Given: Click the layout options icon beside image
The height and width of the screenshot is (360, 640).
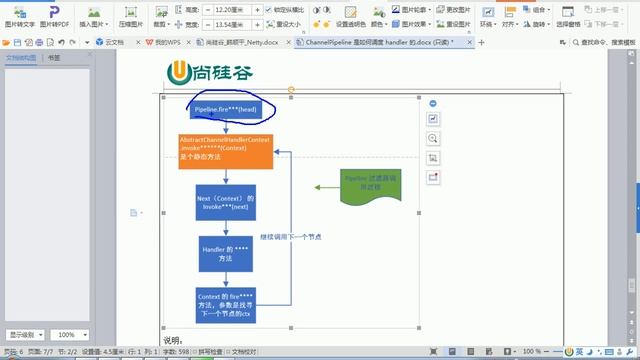Looking at the screenshot, I should pyautogui.click(x=433, y=119).
